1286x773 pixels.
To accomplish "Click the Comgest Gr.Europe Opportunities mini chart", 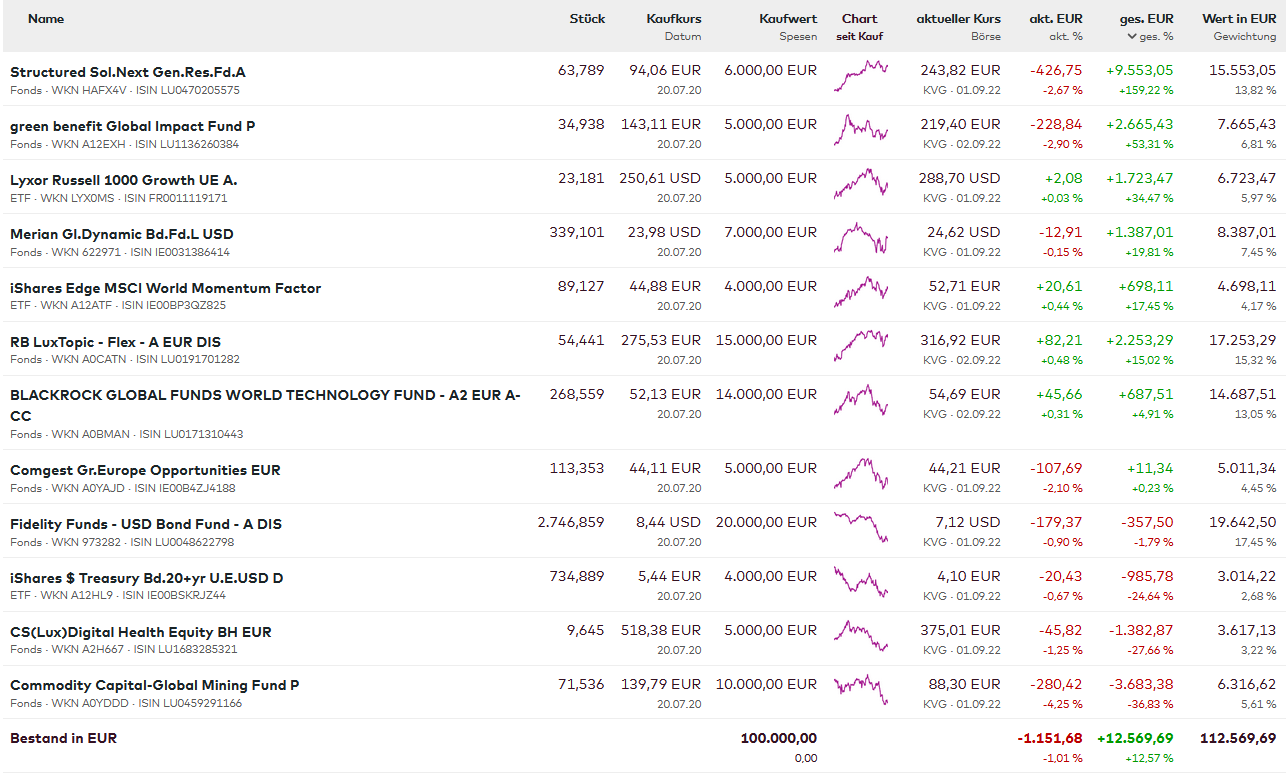I will tap(860, 474).
